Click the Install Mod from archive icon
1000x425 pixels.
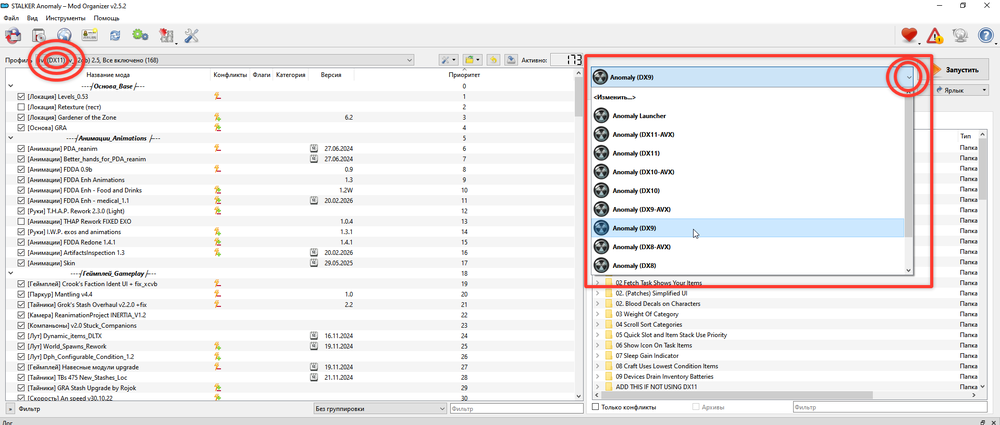coord(38,36)
